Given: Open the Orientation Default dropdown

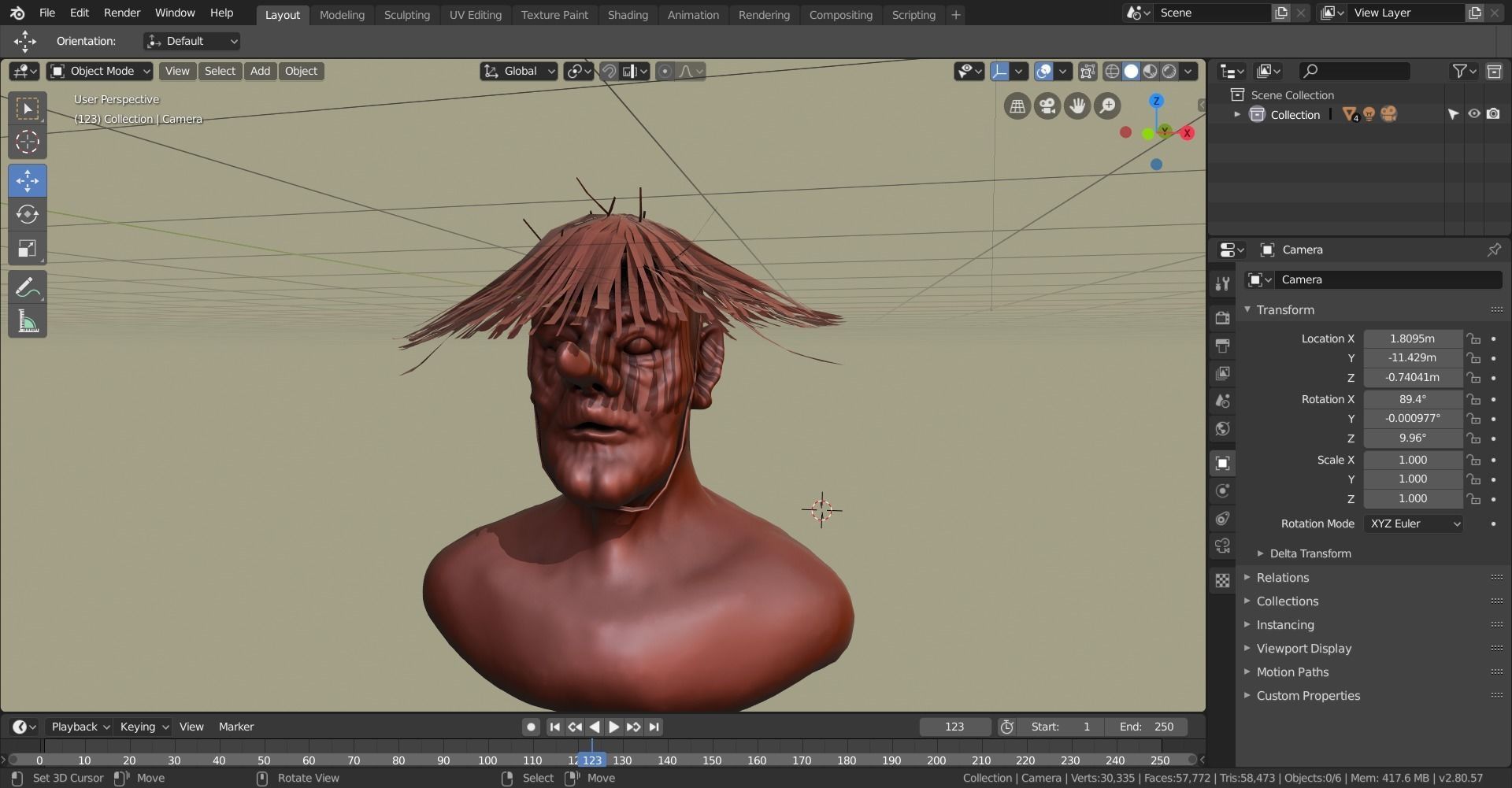Looking at the screenshot, I should click(192, 41).
